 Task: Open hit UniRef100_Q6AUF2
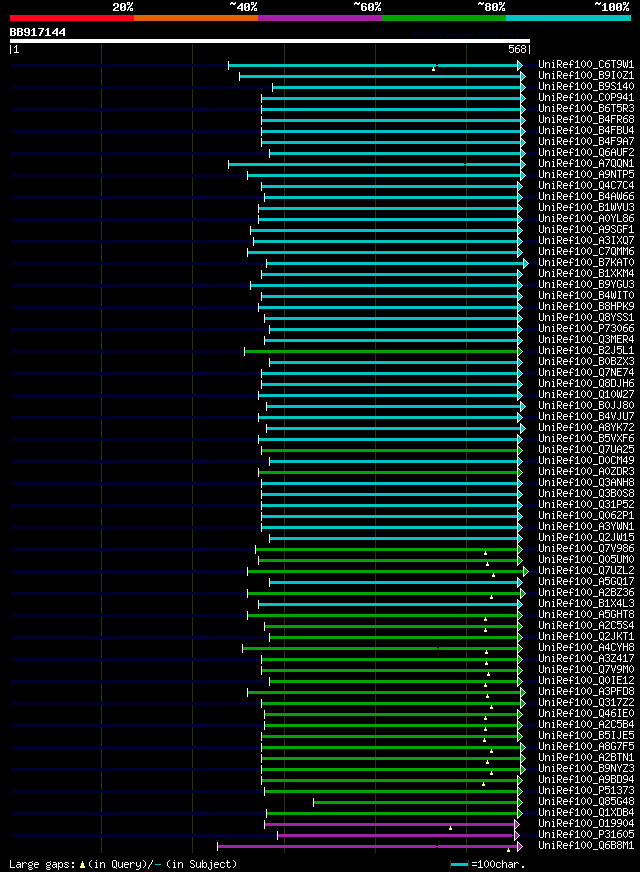(586, 152)
